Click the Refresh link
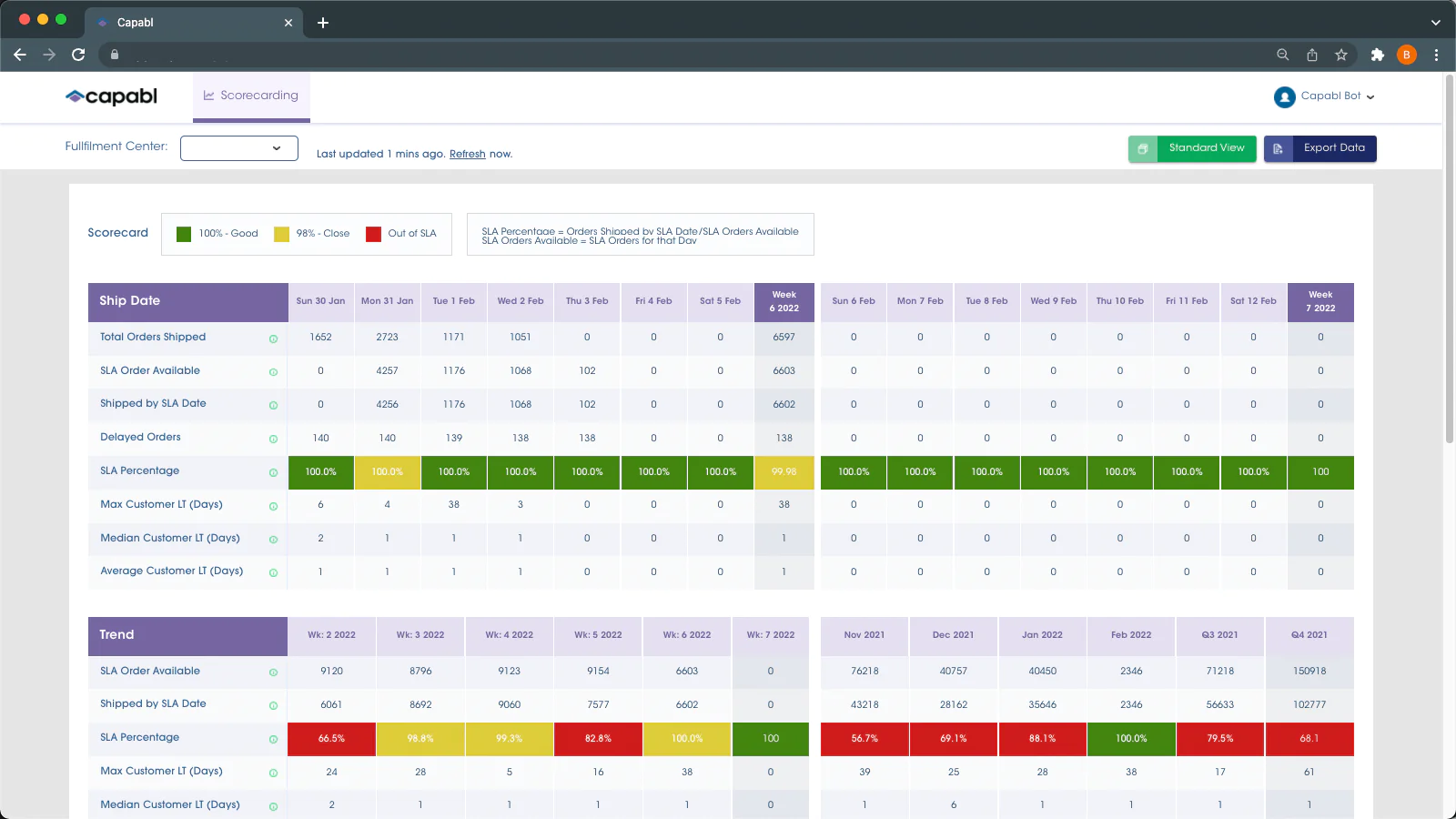This screenshot has height=819, width=1456. click(467, 154)
